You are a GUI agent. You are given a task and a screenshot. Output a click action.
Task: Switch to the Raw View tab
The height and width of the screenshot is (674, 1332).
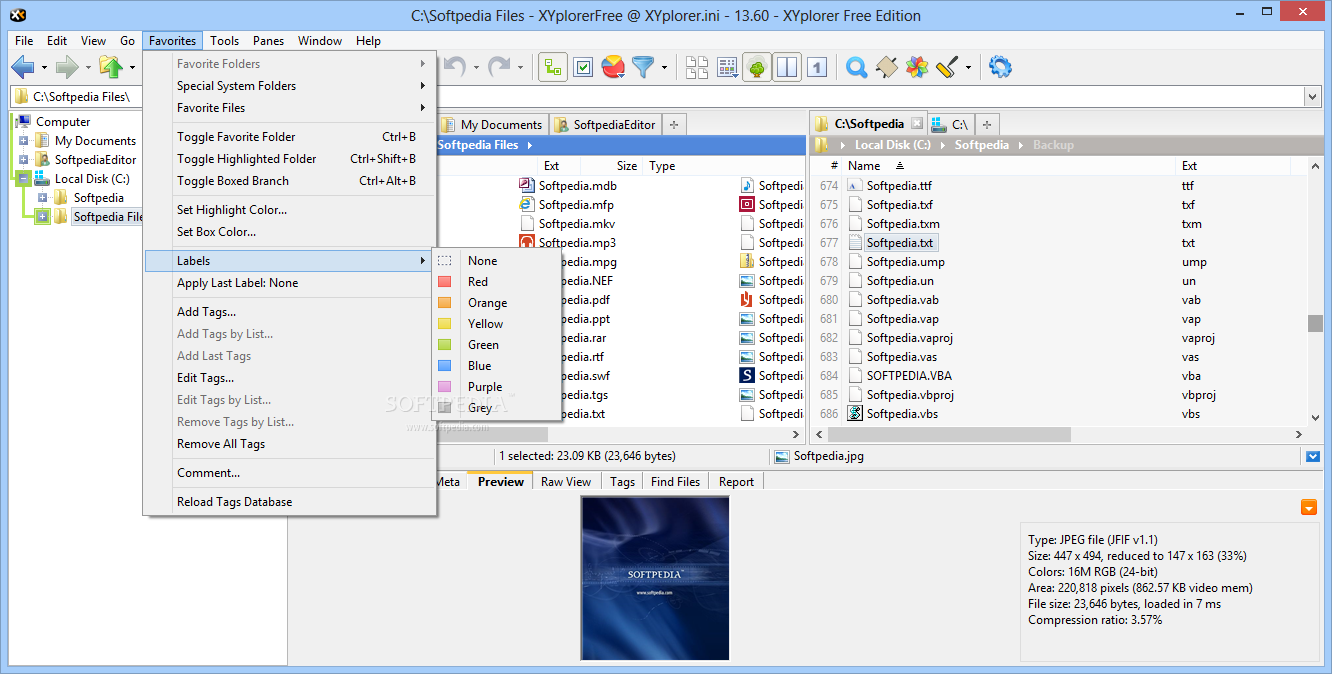[566, 482]
